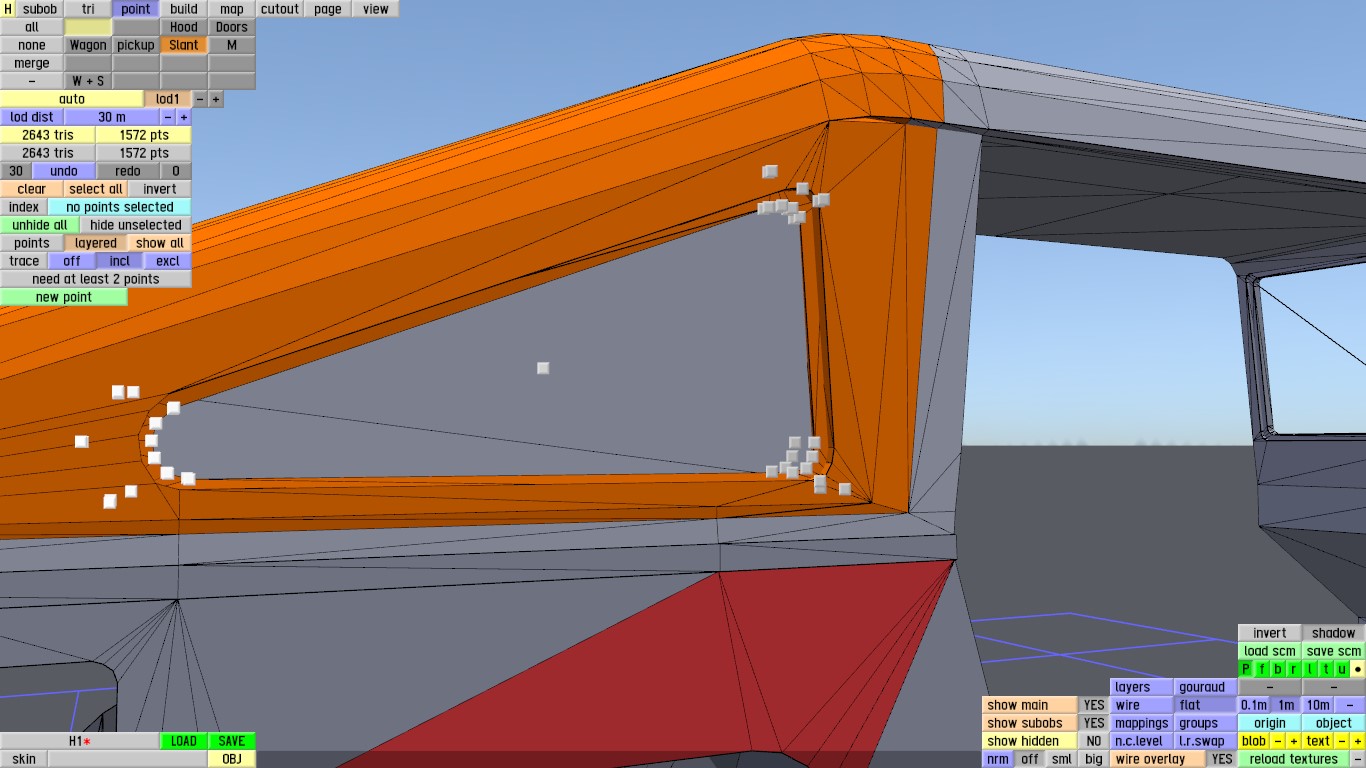Set trace mode to excl
Screen dimensions: 1366x768
pos(168,261)
